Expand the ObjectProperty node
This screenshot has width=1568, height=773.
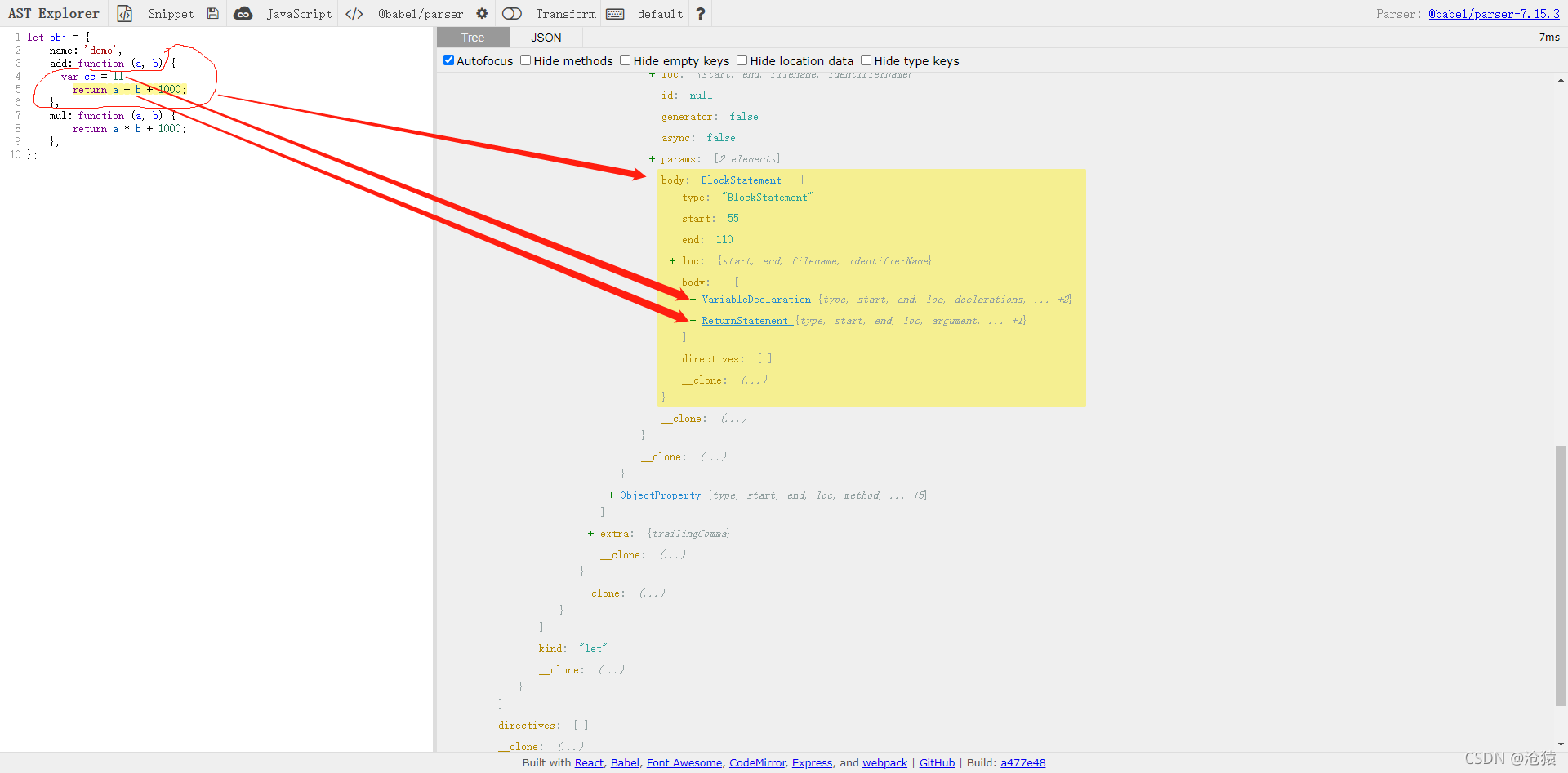pyautogui.click(x=611, y=495)
